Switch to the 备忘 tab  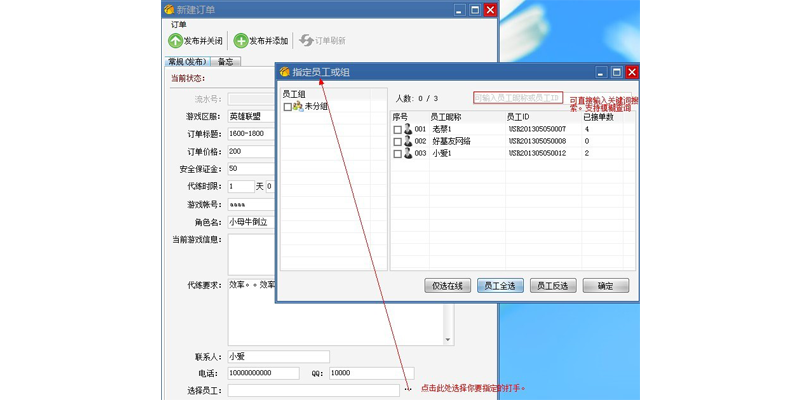pos(226,62)
